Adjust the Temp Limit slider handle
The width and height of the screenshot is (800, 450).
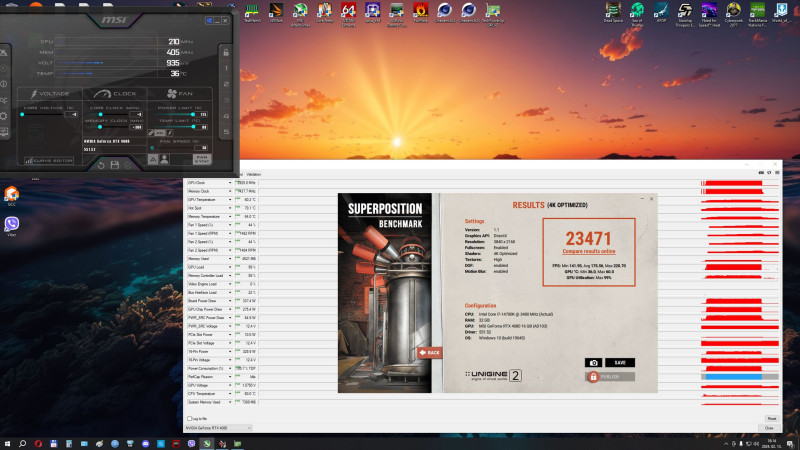193,127
